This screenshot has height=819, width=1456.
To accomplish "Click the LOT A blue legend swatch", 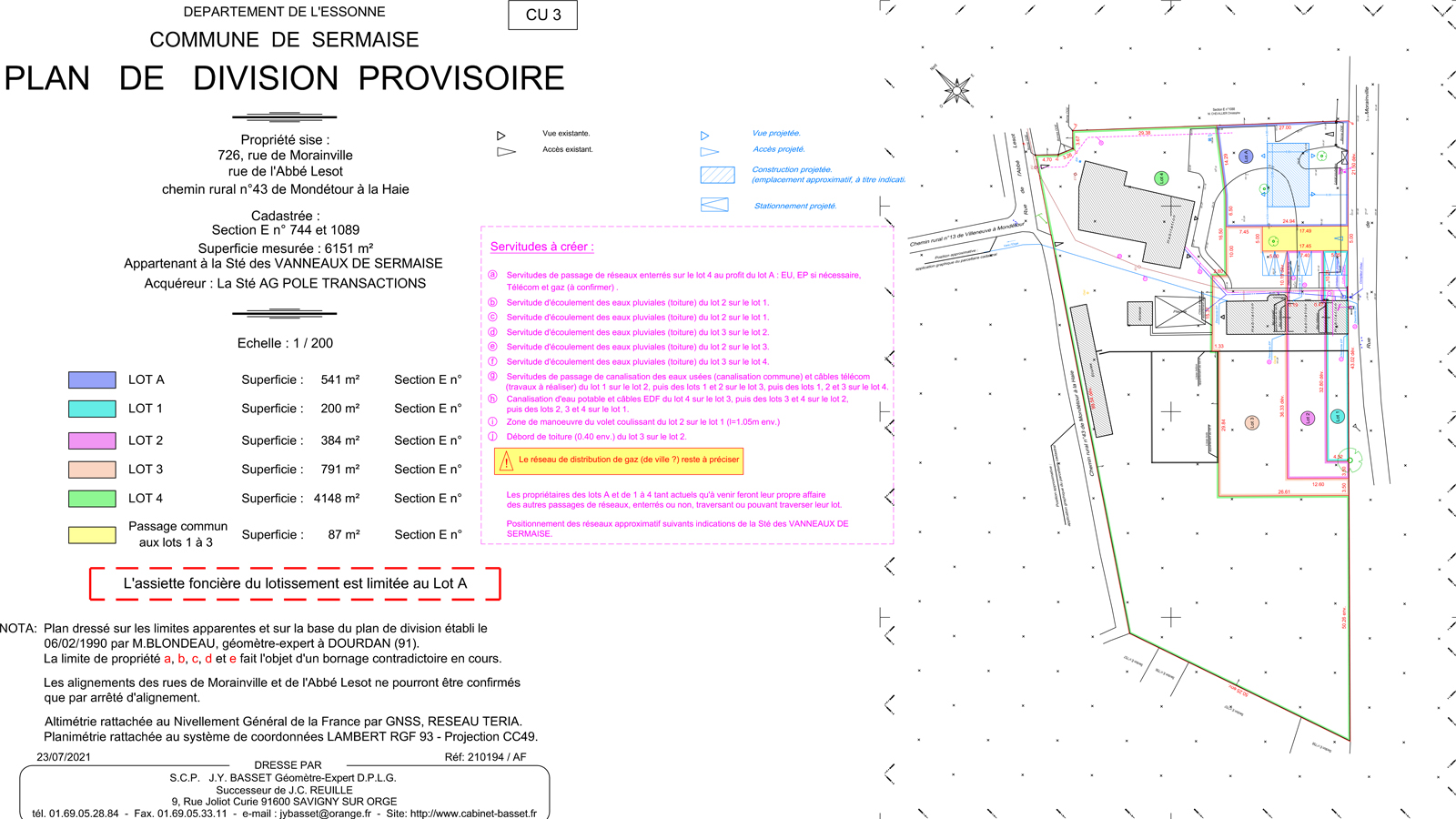I will (x=92, y=380).
